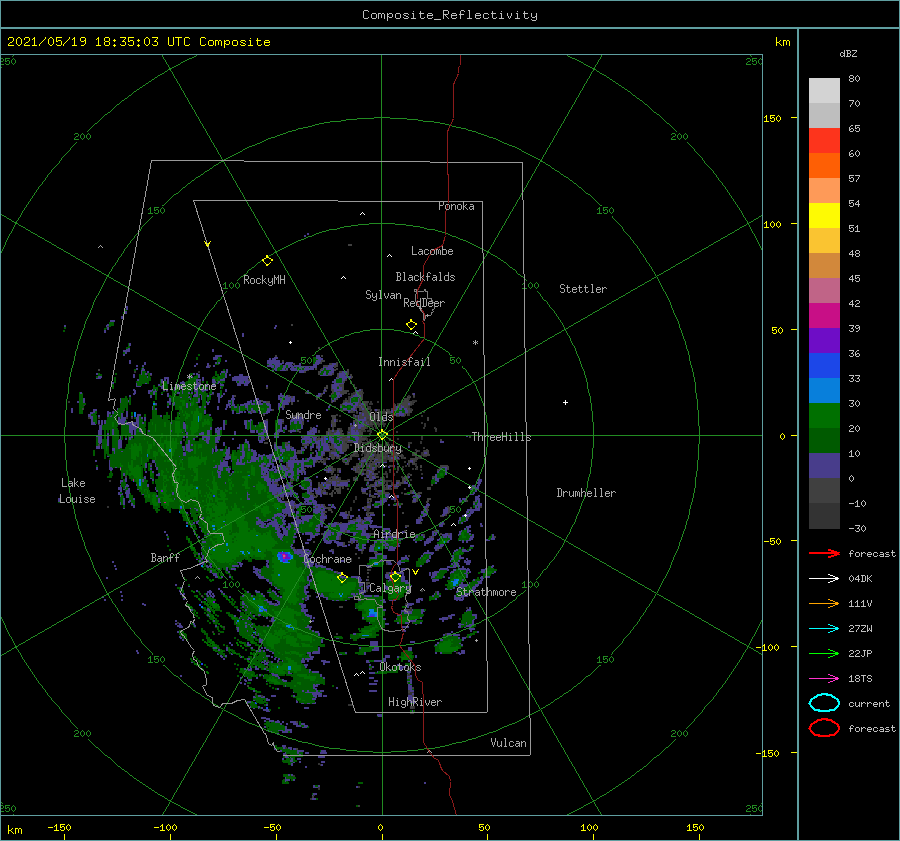Click the Sylvan label on map
The image size is (900, 841).
(x=383, y=295)
